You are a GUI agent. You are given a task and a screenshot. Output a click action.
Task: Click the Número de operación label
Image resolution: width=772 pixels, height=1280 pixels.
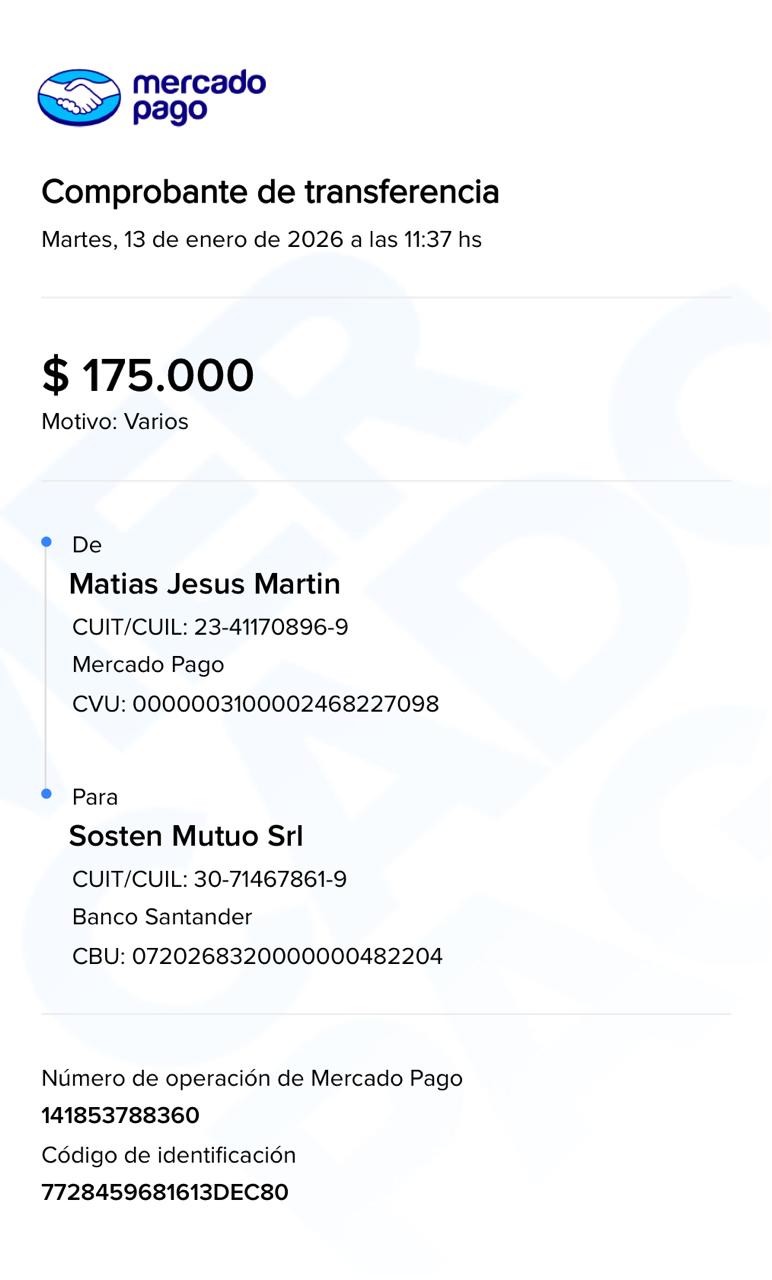[252, 1078]
